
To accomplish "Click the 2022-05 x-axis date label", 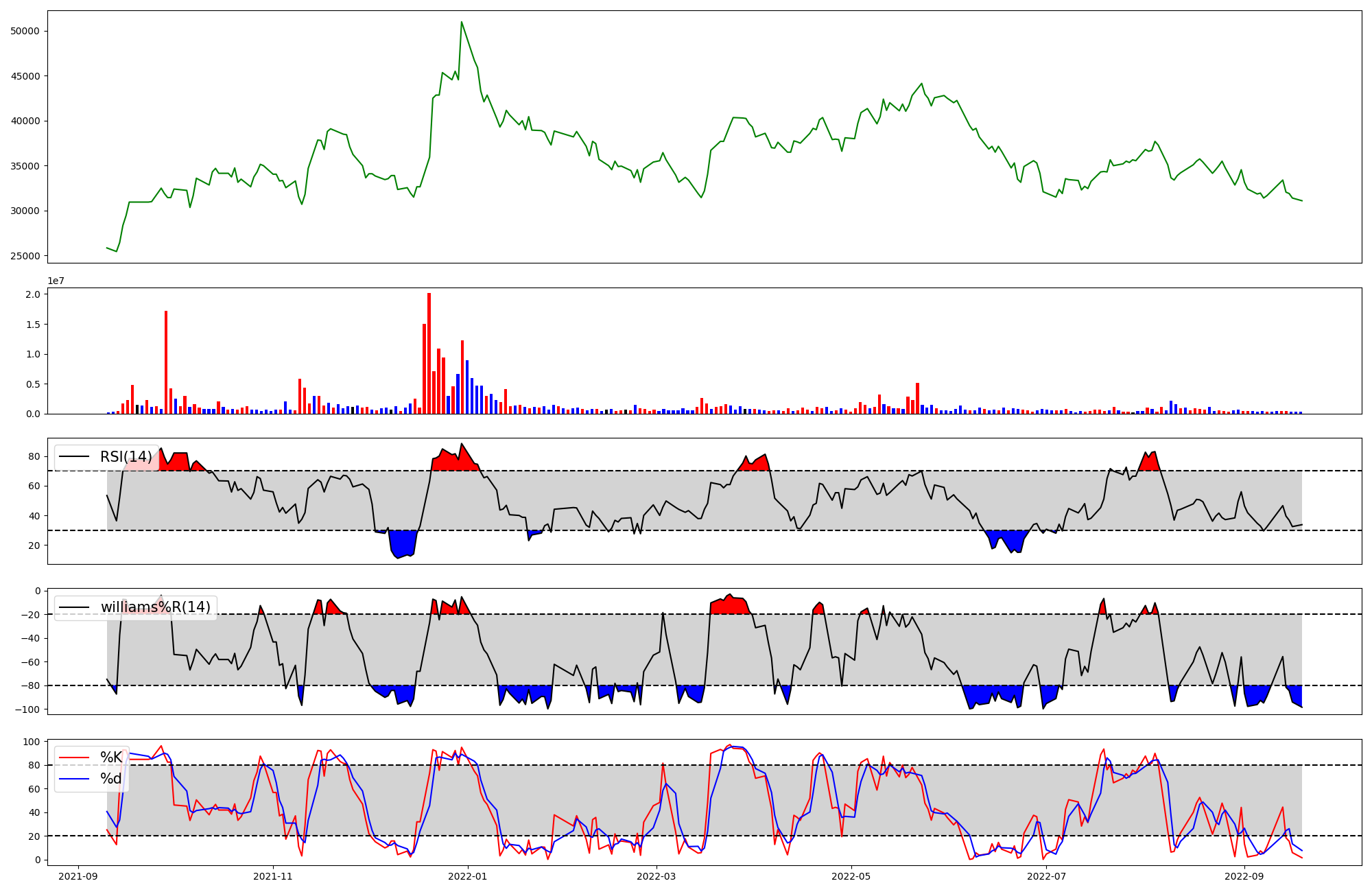I will (x=851, y=876).
